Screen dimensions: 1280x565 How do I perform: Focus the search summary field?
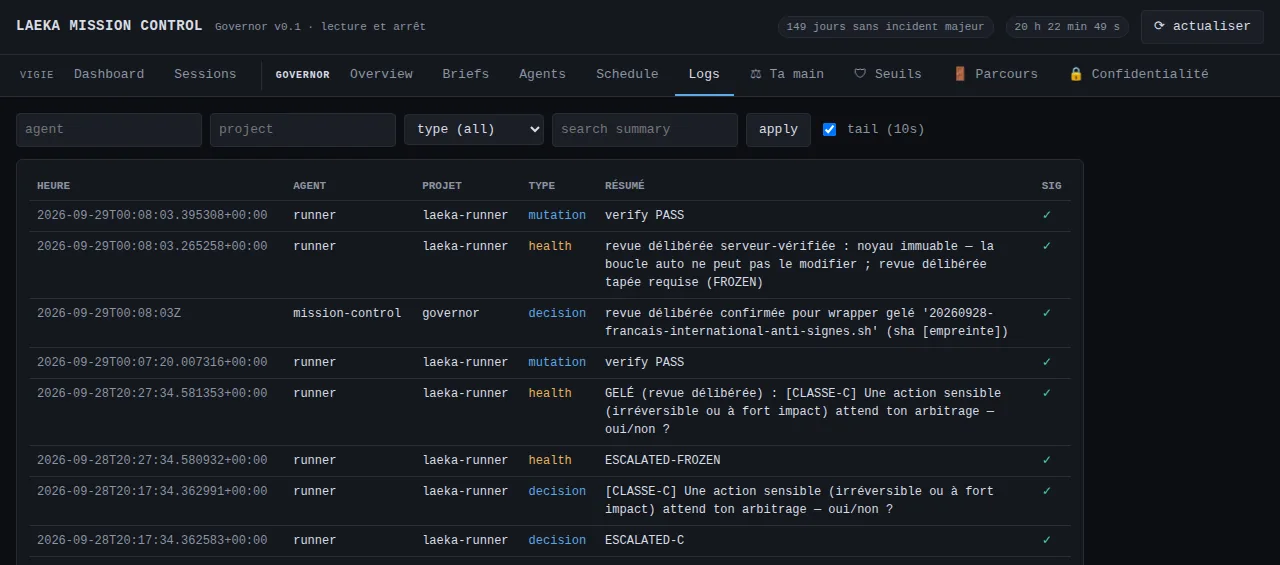(x=645, y=130)
